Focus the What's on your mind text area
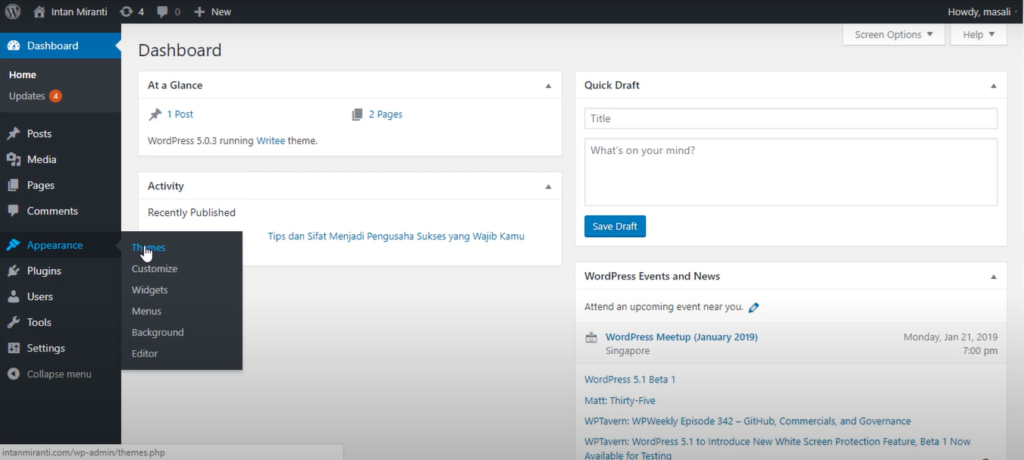The image size is (1024, 460). (x=791, y=172)
